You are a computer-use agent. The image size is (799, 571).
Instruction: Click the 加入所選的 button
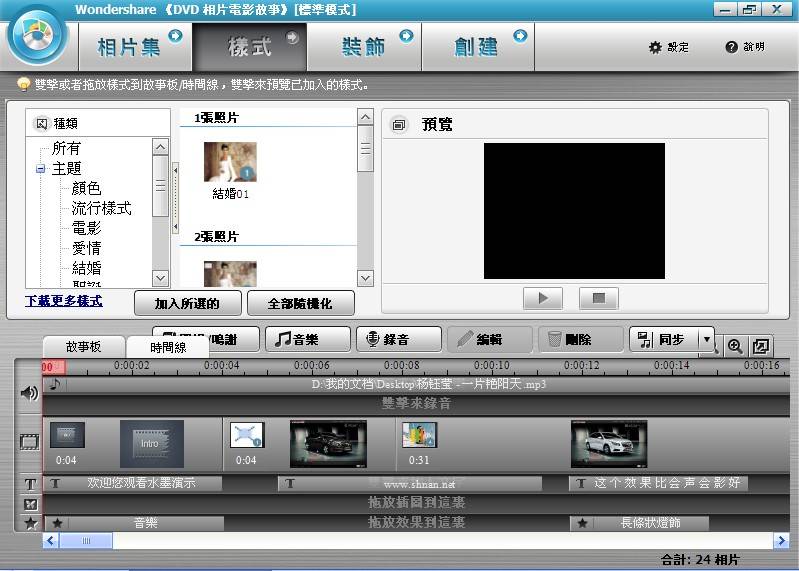click(188, 304)
